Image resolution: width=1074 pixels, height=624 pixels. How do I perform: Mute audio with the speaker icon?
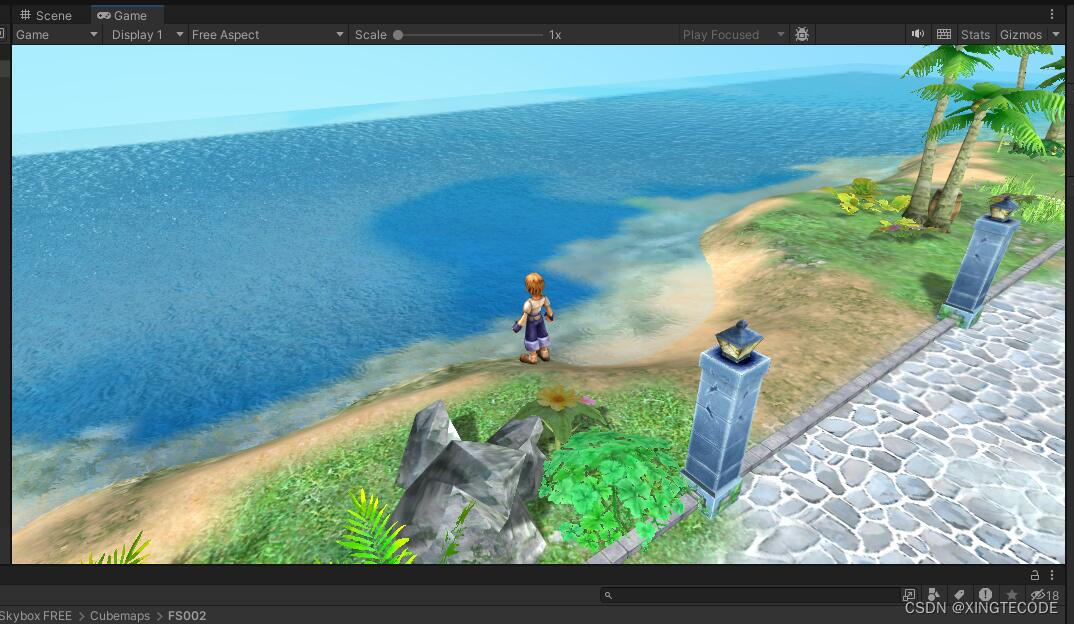[918, 34]
